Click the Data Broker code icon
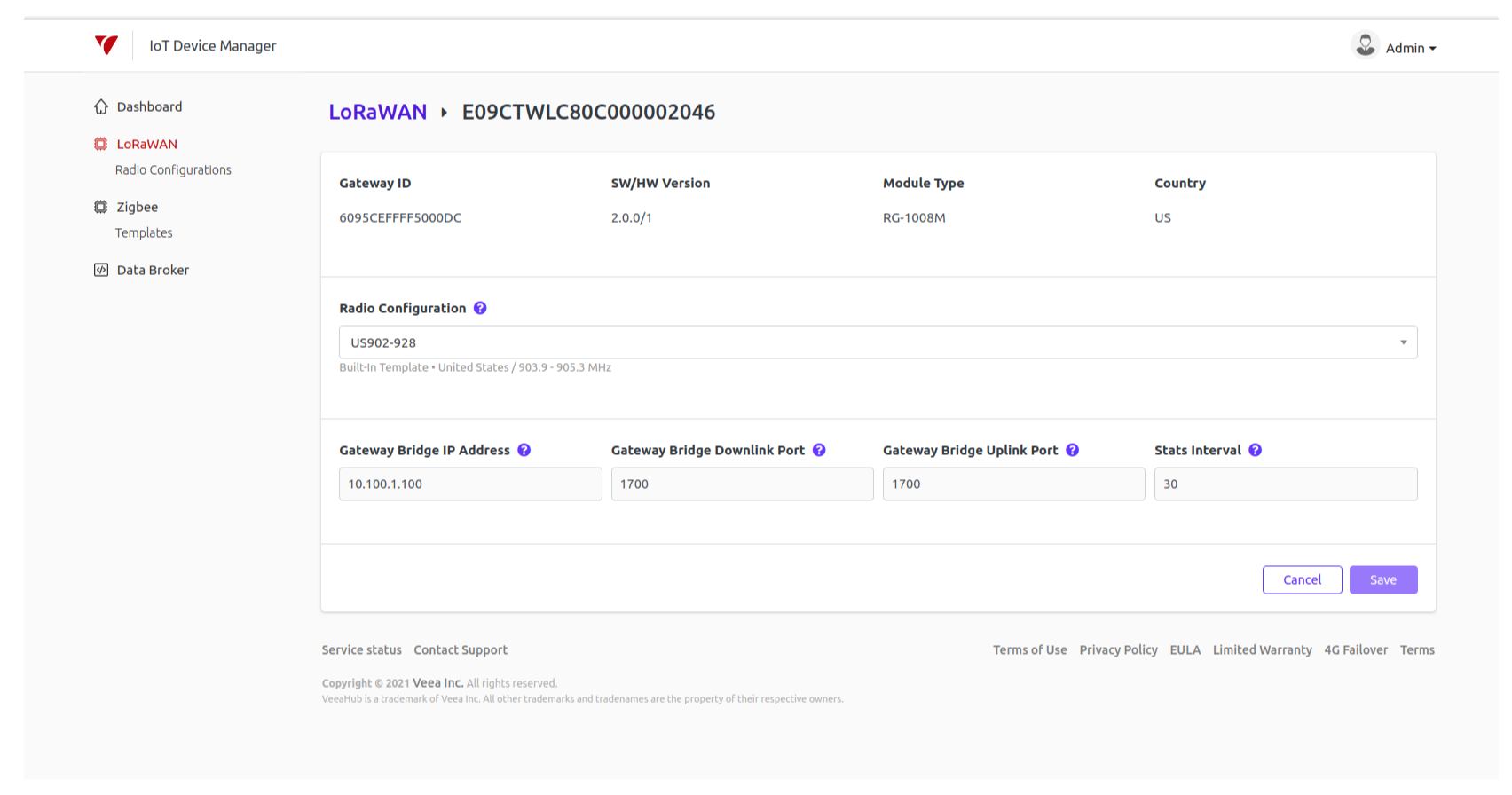 pyautogui.click(x=101, y=270)
